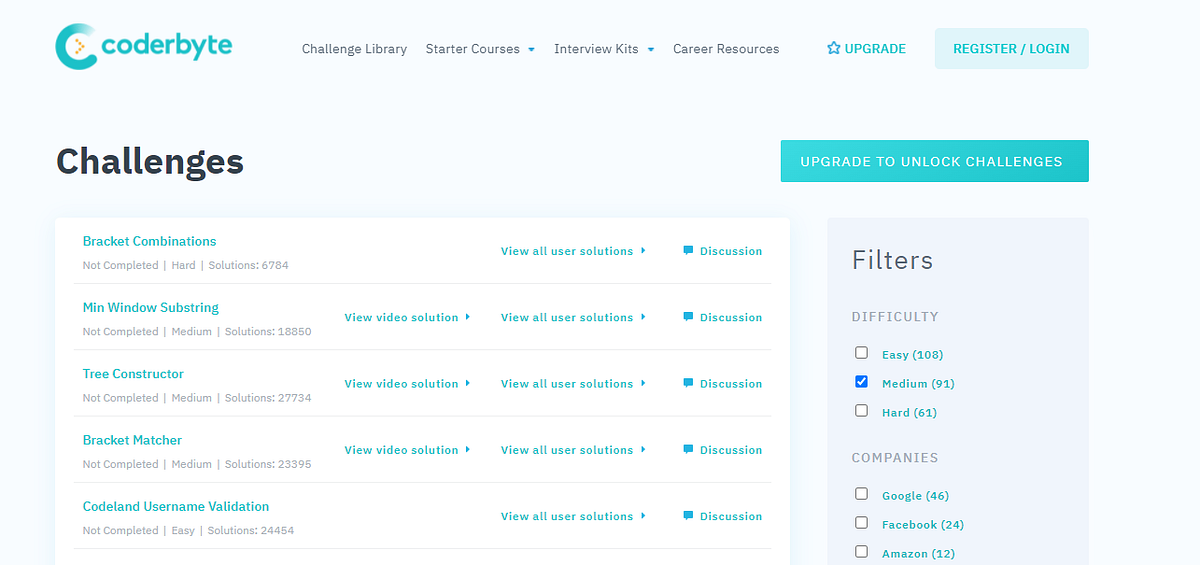Viewport: 1200px width, 565px height.
Task: Click the chat icon for Codeland Username Validation
Action: pos(688,516)
